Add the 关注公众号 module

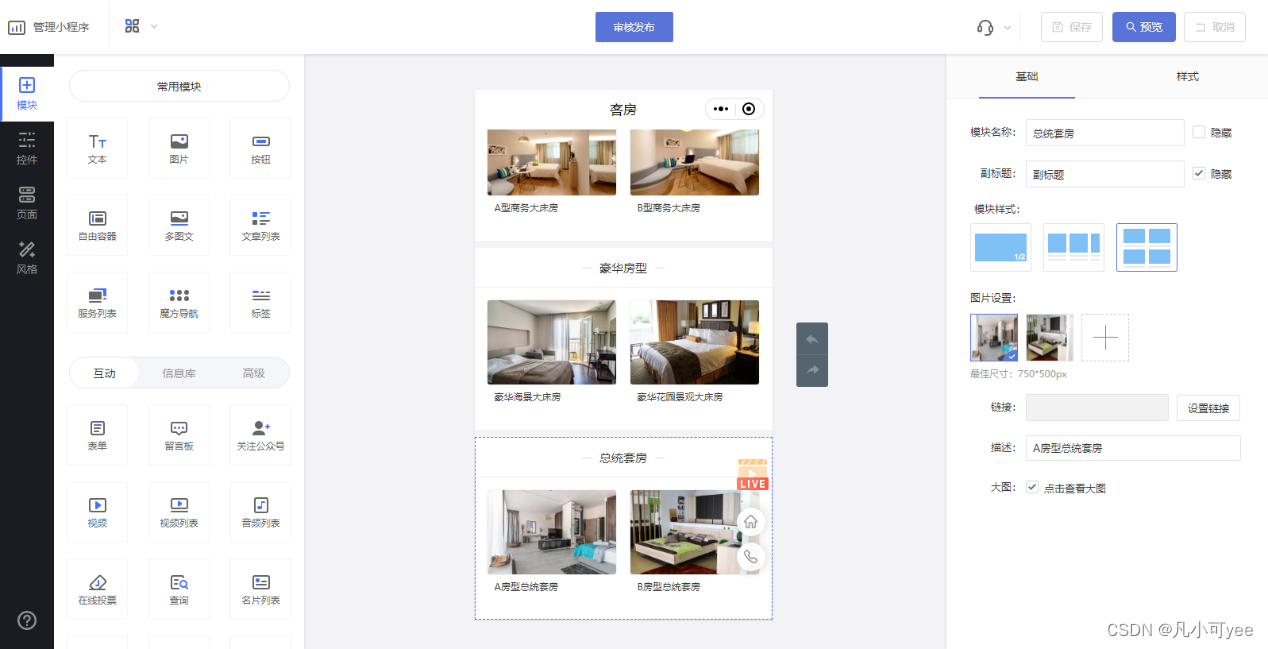(260, 435)
